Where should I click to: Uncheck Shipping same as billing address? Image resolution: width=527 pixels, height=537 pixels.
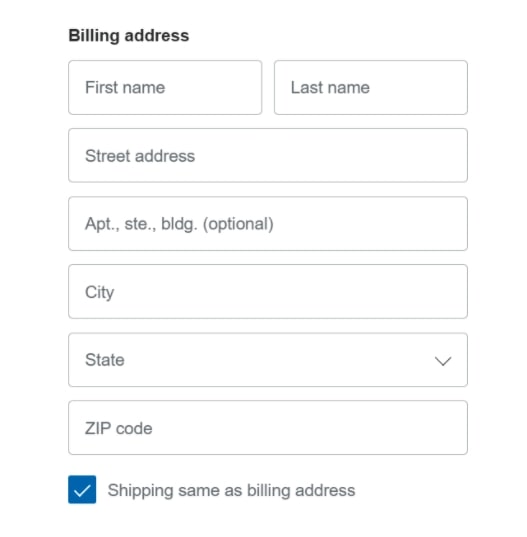82,489
